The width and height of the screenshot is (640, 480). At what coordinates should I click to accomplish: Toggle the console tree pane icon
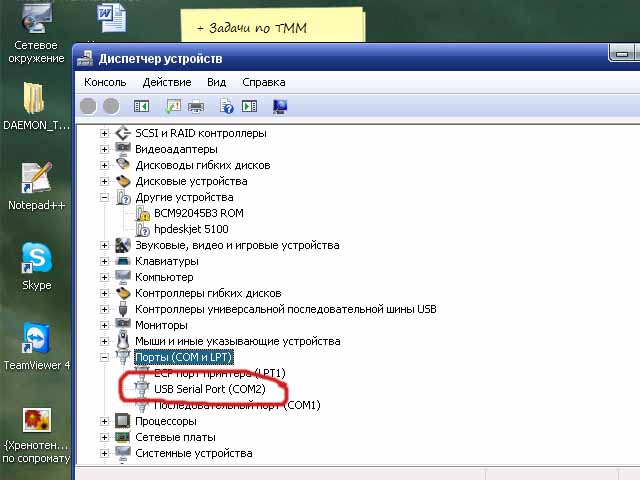141,107
